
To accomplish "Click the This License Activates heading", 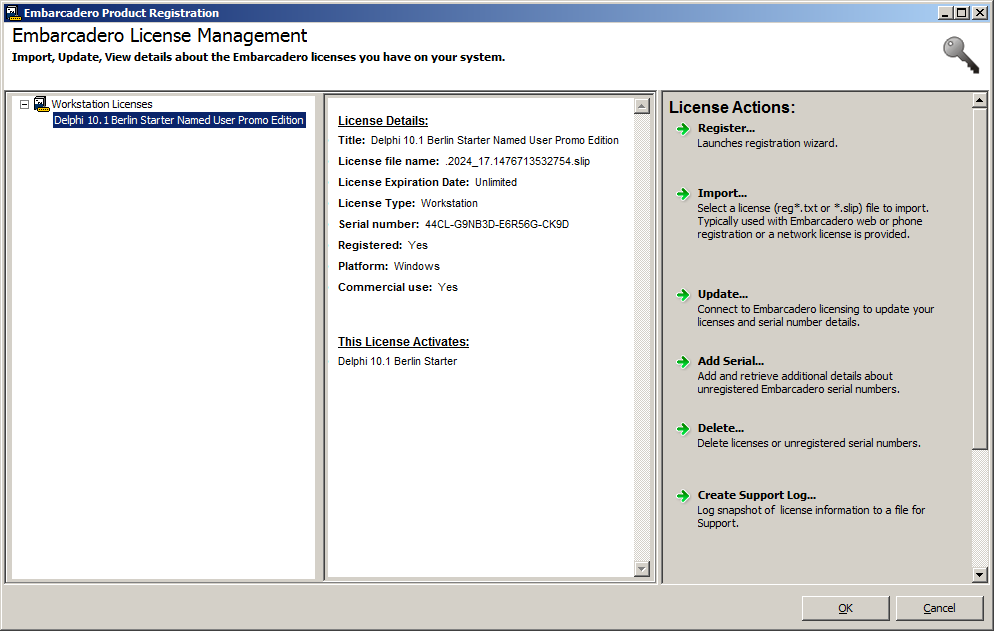I will [403, 342].
